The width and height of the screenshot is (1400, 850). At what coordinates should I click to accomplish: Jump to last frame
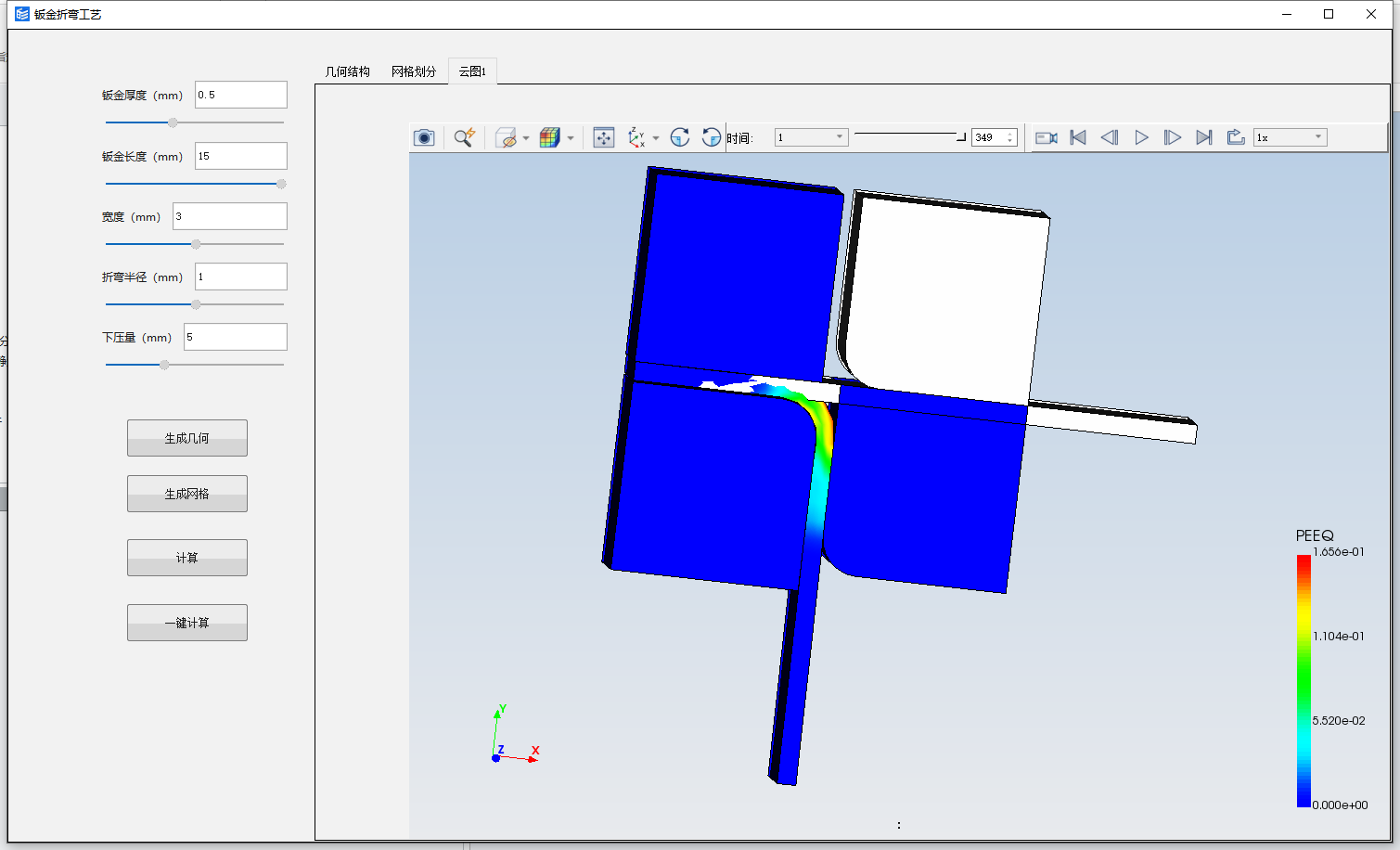pyautogui.click(x=1204, y=137)
